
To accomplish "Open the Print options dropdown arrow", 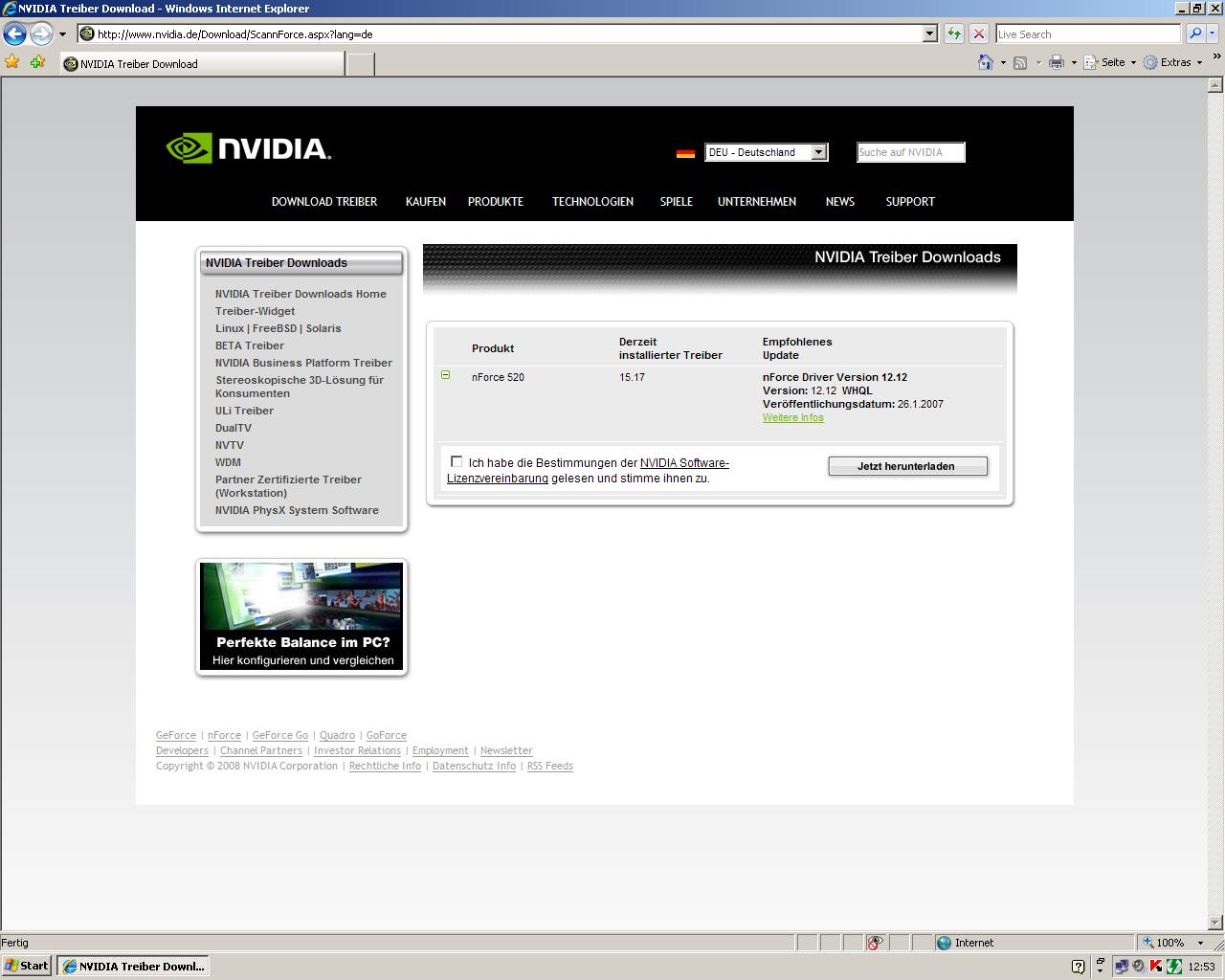I will click(x=1073, y=63).
